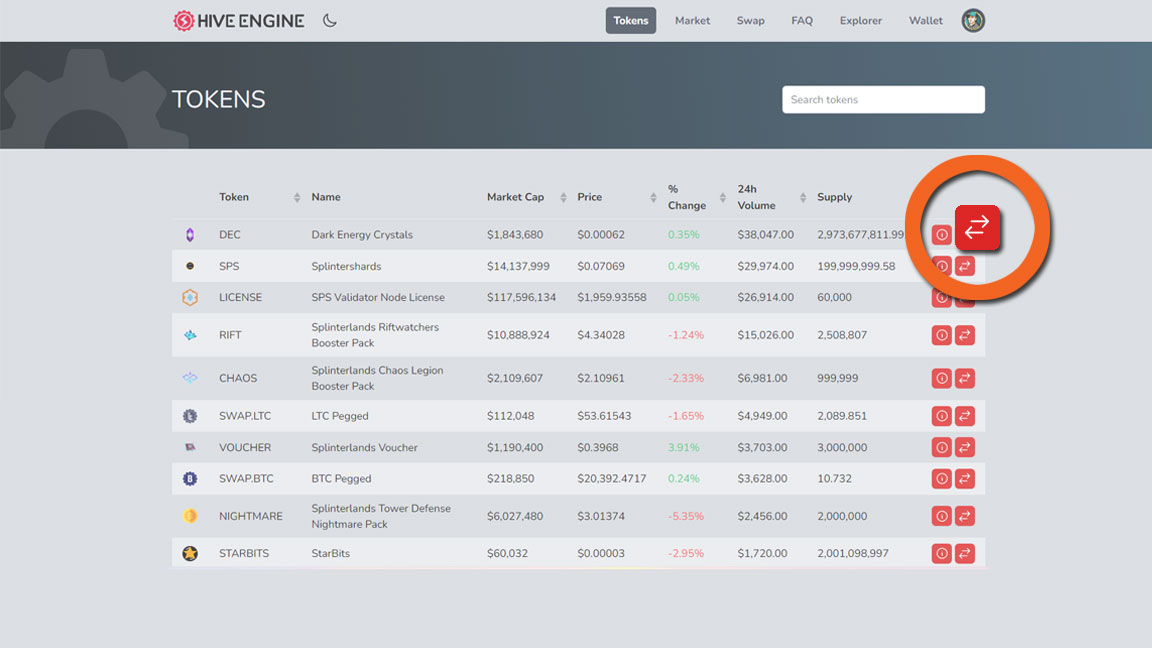Click the $38,047.00 volume value
The image size is (1152, 648).
pyautogui.click(x=766, y=234)
